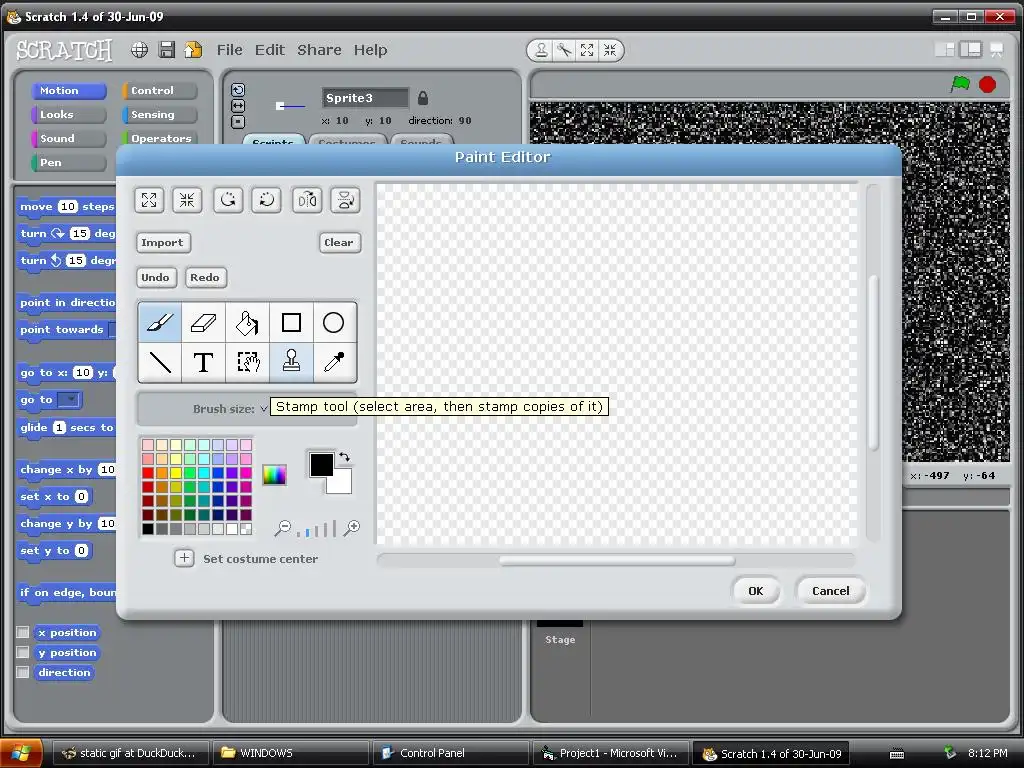The width and height of the screenshot is (1024, 768).
Task: Rotate image clockwise in Paint Editor
Action: 267,200
